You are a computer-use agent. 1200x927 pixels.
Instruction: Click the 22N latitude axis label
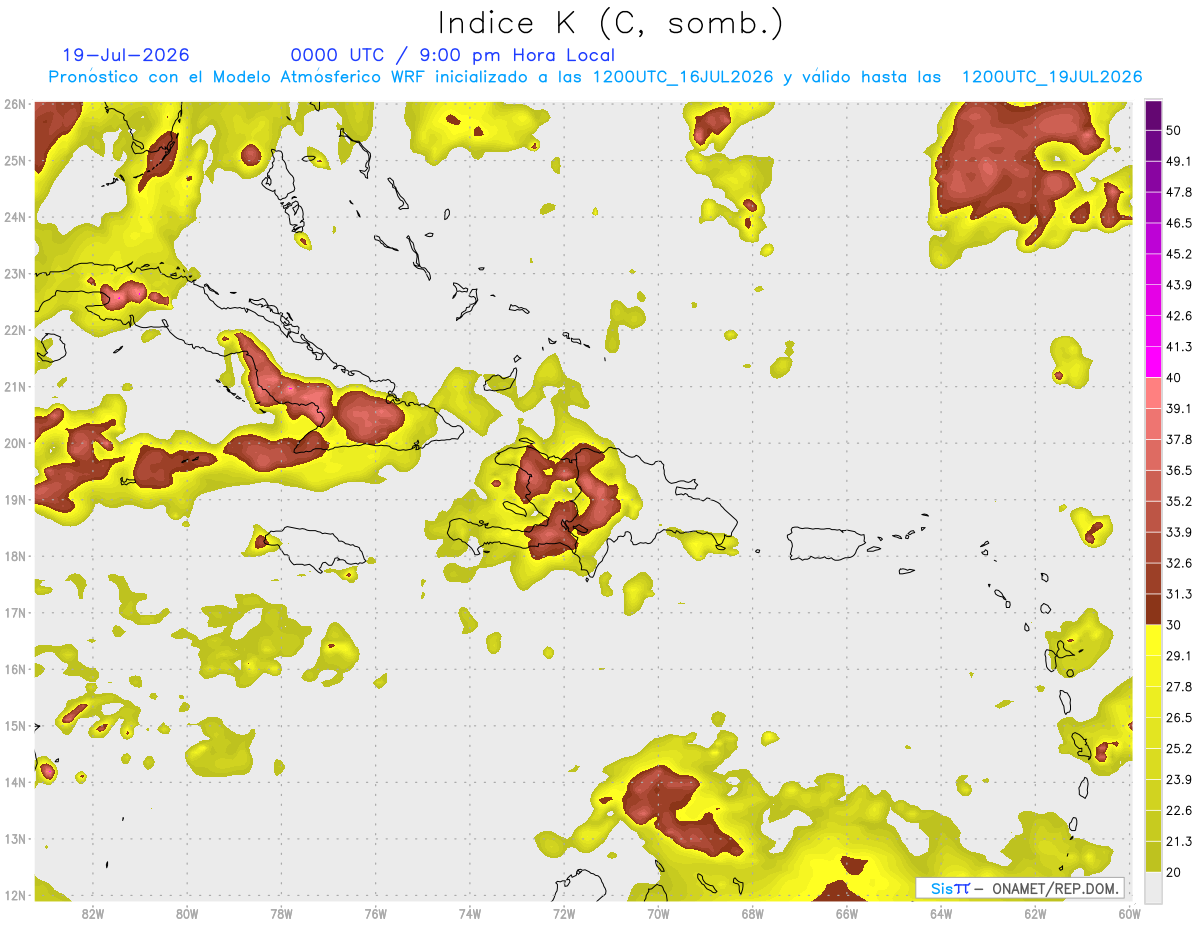pos(14,330)
